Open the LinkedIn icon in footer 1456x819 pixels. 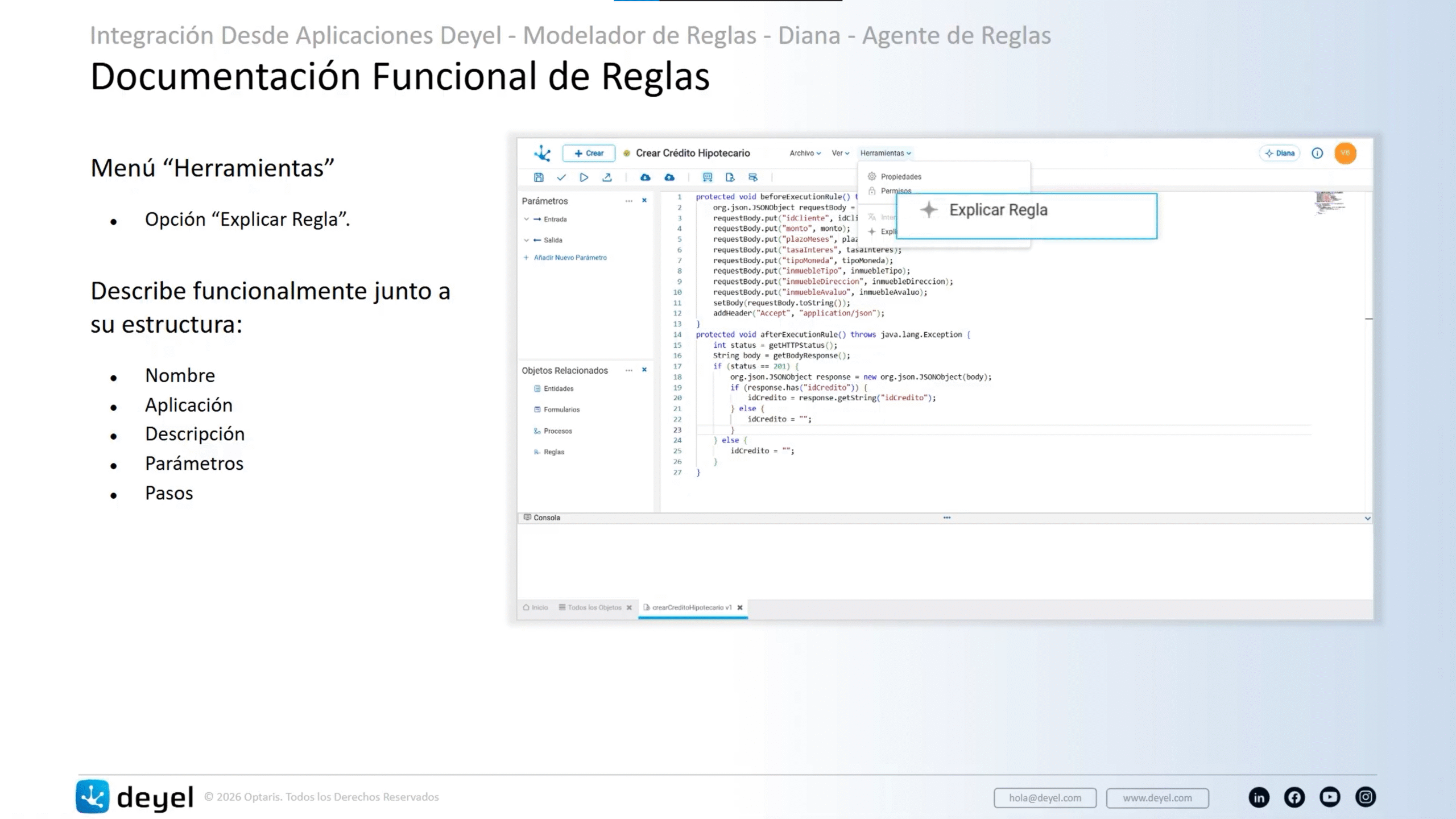(1259, 797)
